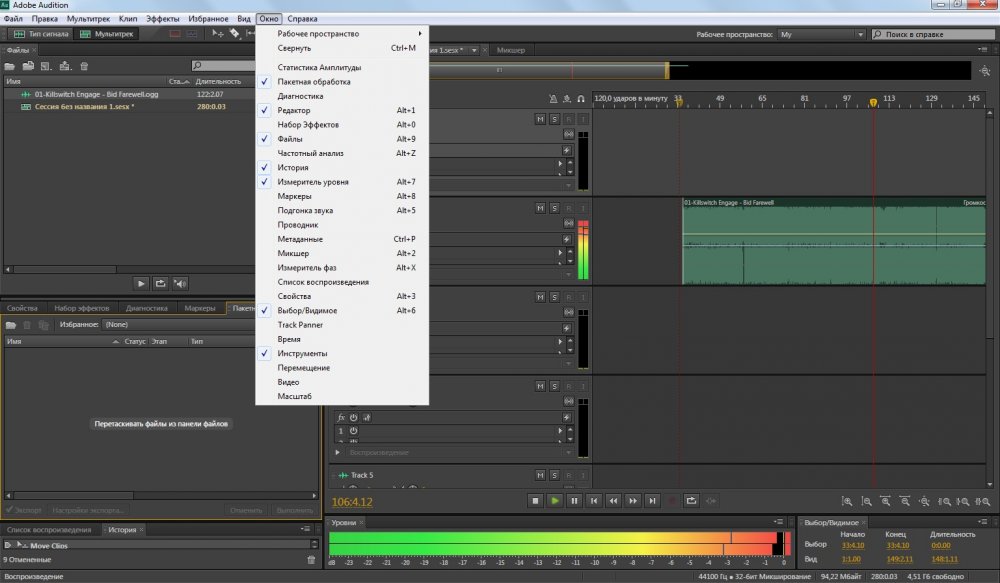The image size is (1000, 583).
Task: Open session tab dropdown arrow in editor
Action: 474,50
